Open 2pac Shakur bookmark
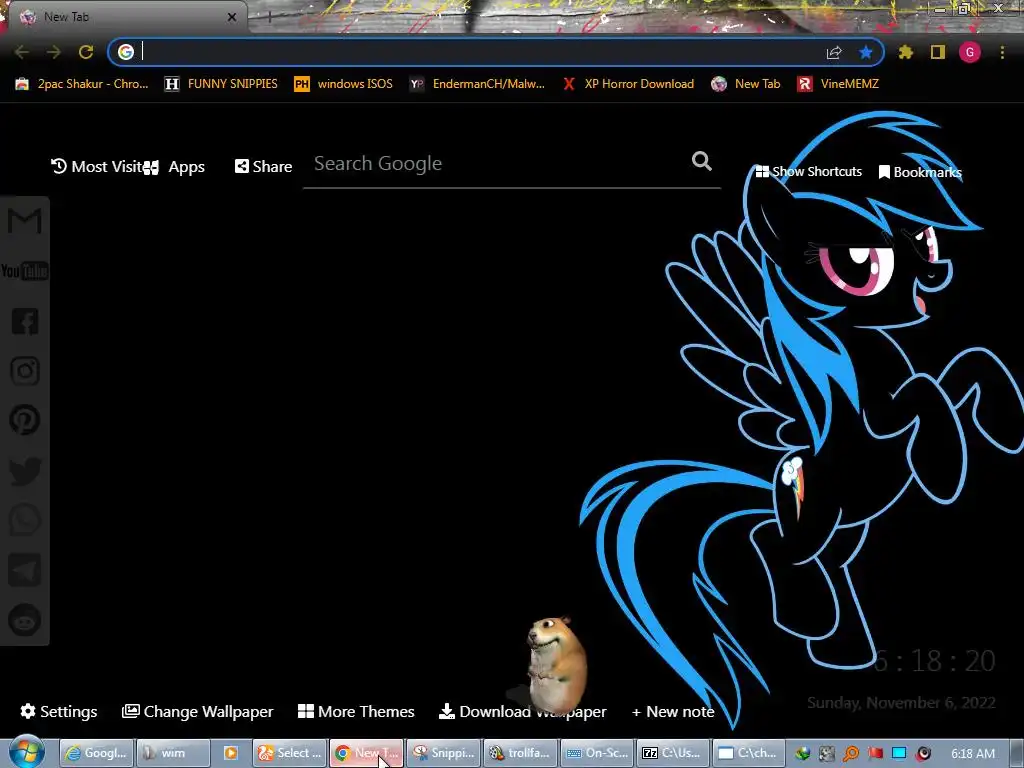The height and width of the screenshot is (768, 1024). click(x=82, y=84)
